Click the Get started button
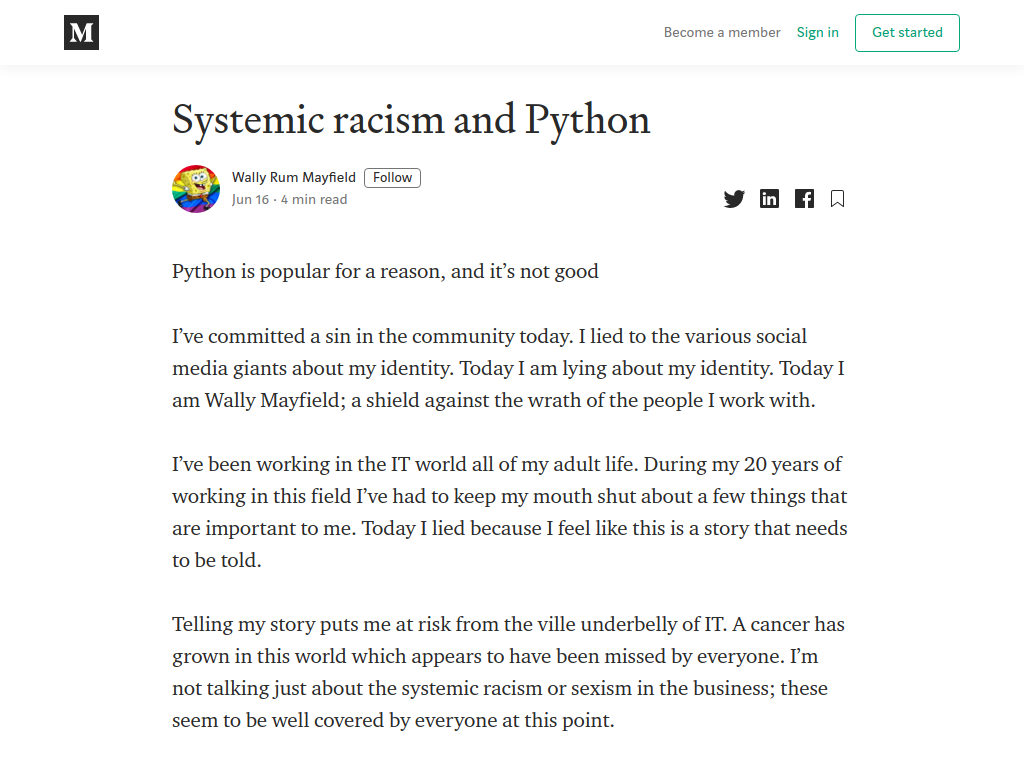1024x768 pixels. [907, 33]
